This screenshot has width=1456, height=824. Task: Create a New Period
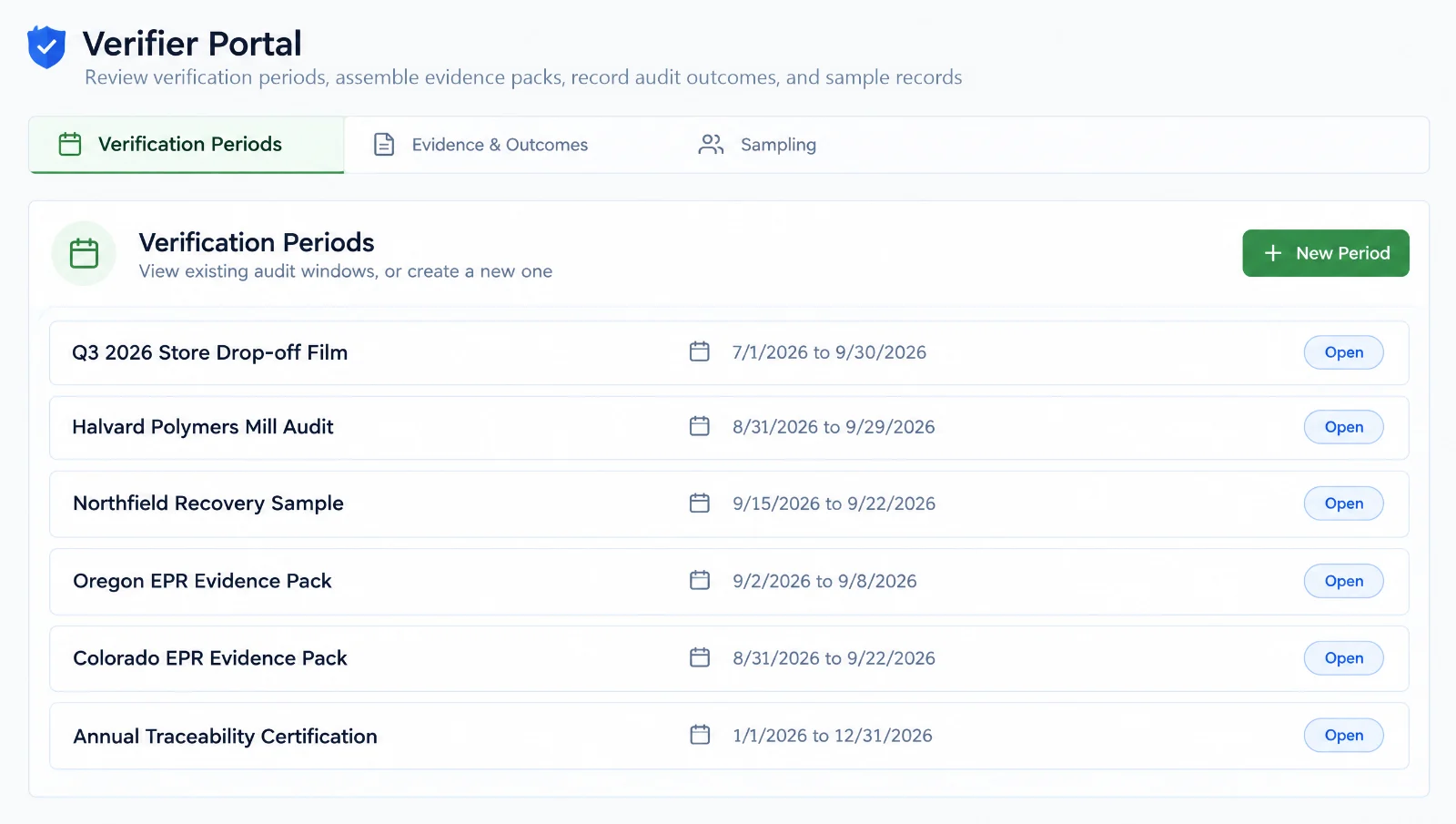click(1326, 253)
